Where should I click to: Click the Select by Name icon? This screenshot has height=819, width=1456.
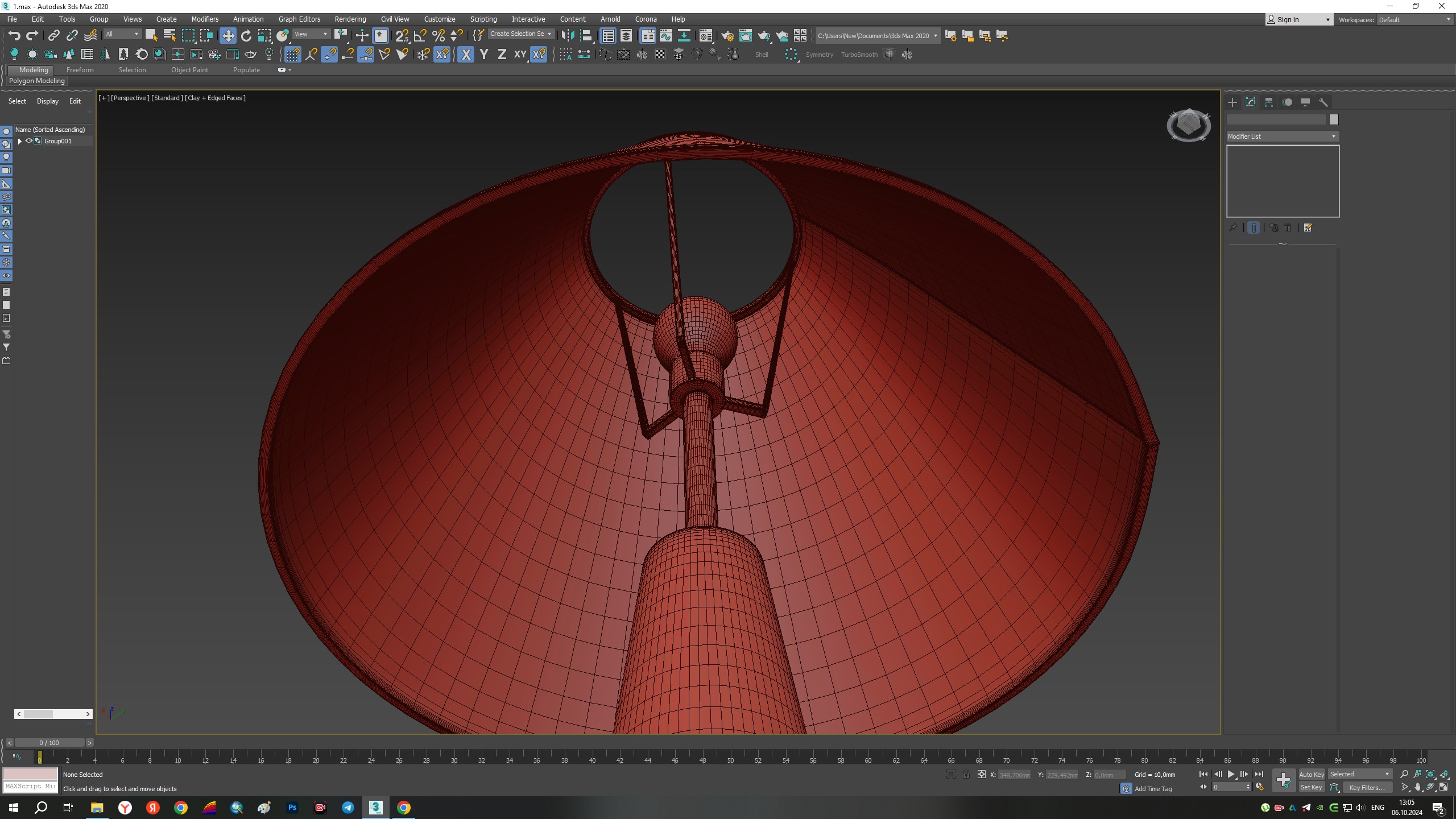pyautogui.click(x=169, y=36)
